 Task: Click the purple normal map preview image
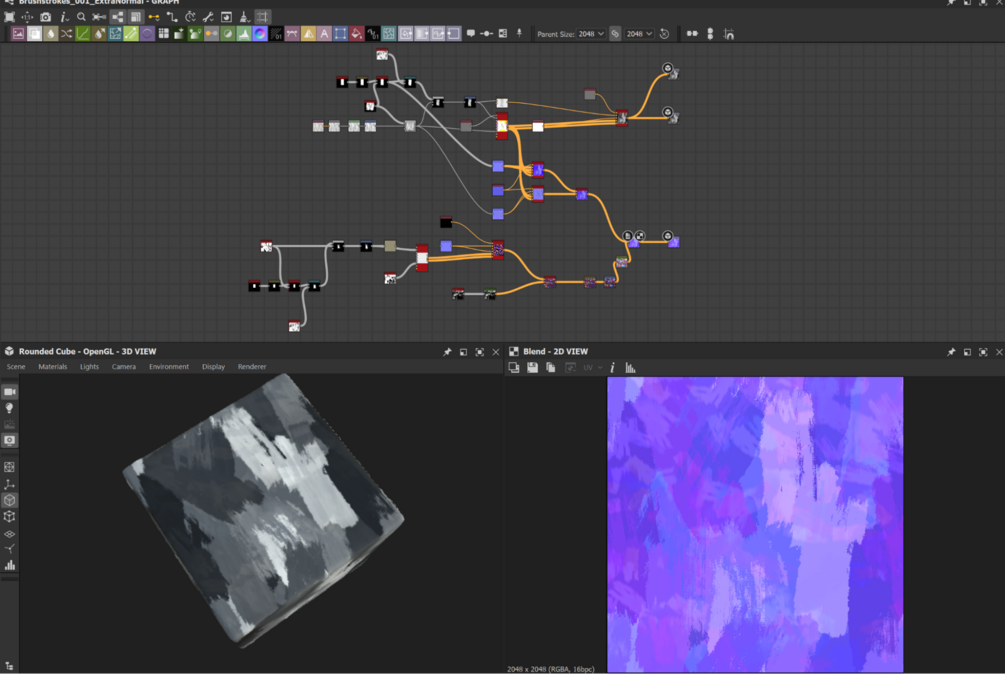pyautogui.click(x=755, y=524)
